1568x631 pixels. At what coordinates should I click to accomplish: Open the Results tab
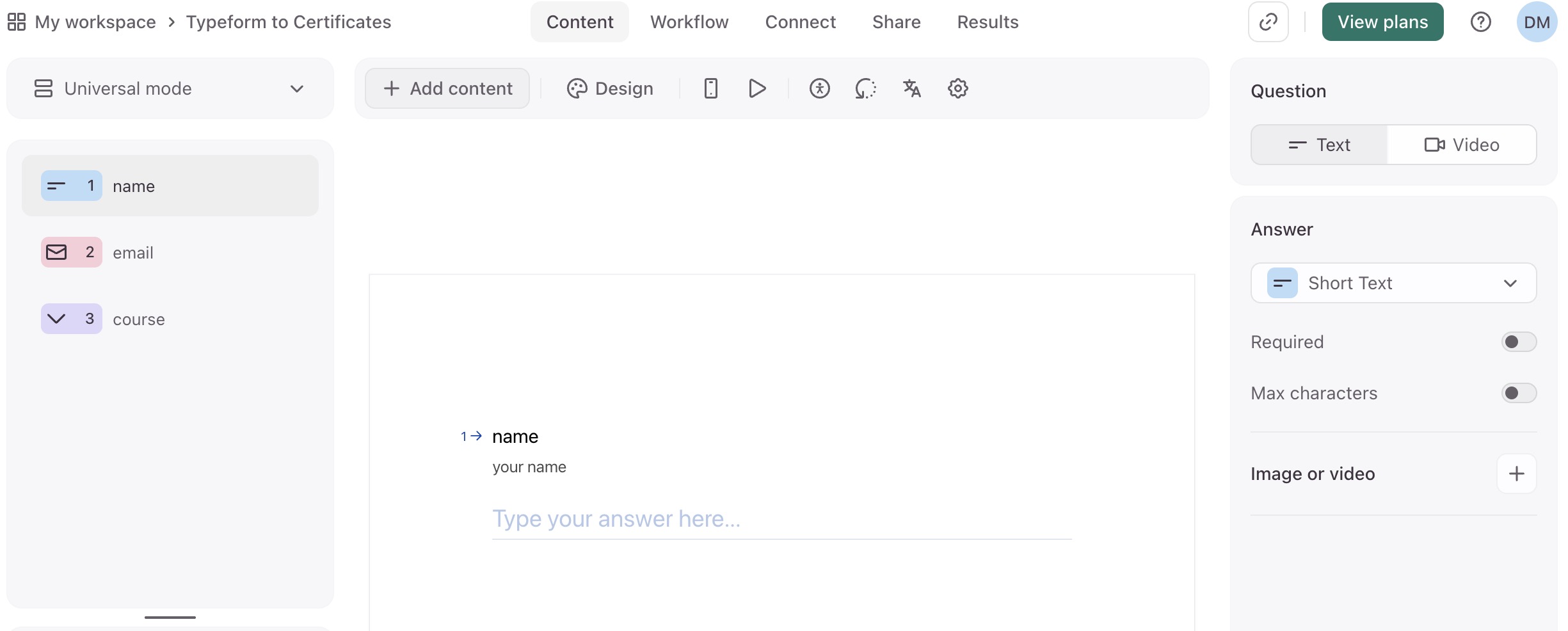[x=988, y=21]
